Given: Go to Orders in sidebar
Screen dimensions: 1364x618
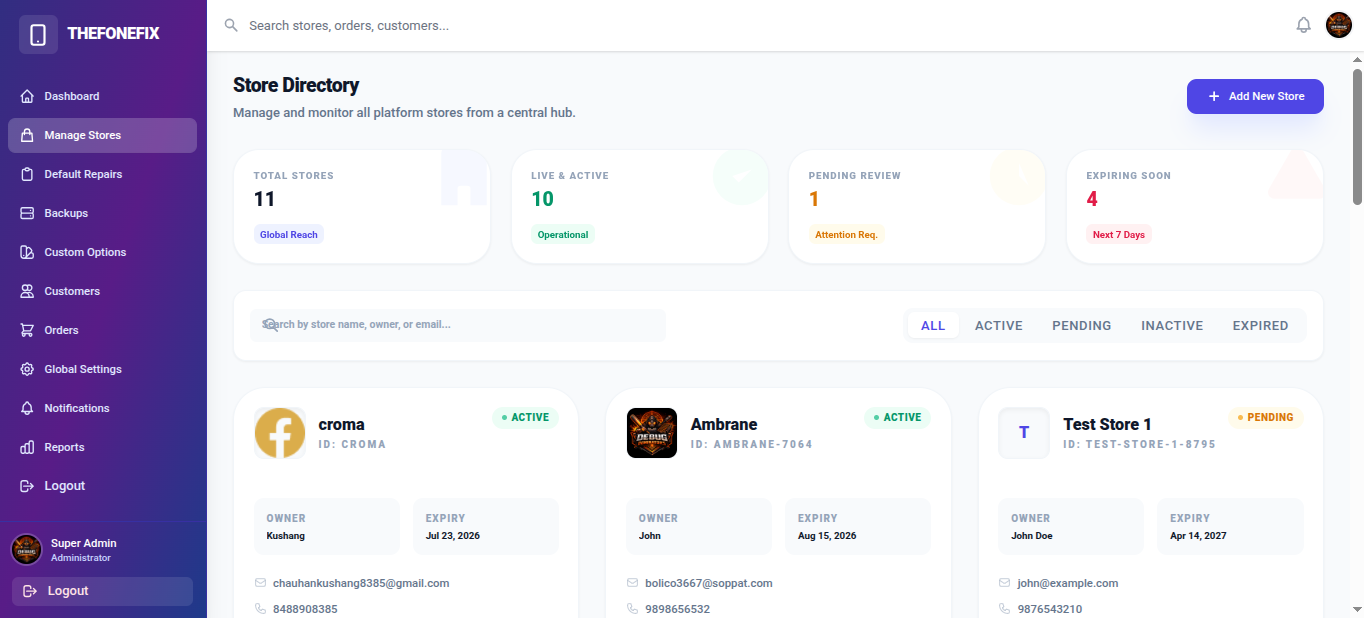Looking at the screenshot, I should click(x=102, y=330).
